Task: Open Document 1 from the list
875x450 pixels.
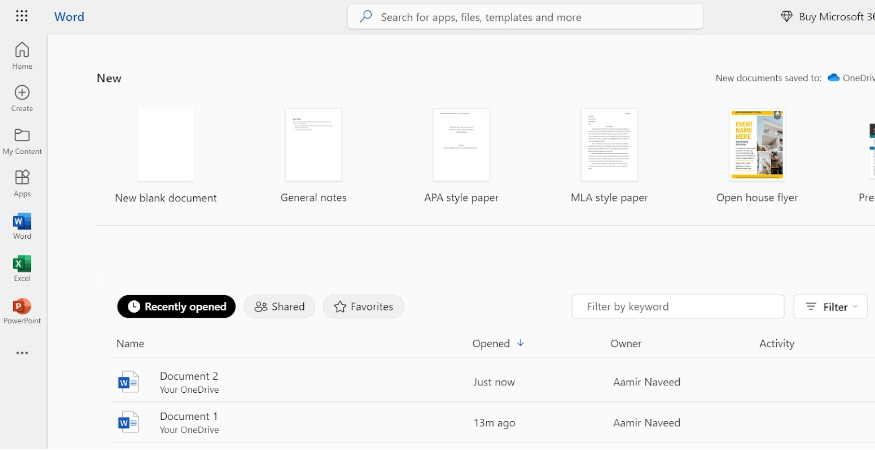Action: tap(189, 416)
